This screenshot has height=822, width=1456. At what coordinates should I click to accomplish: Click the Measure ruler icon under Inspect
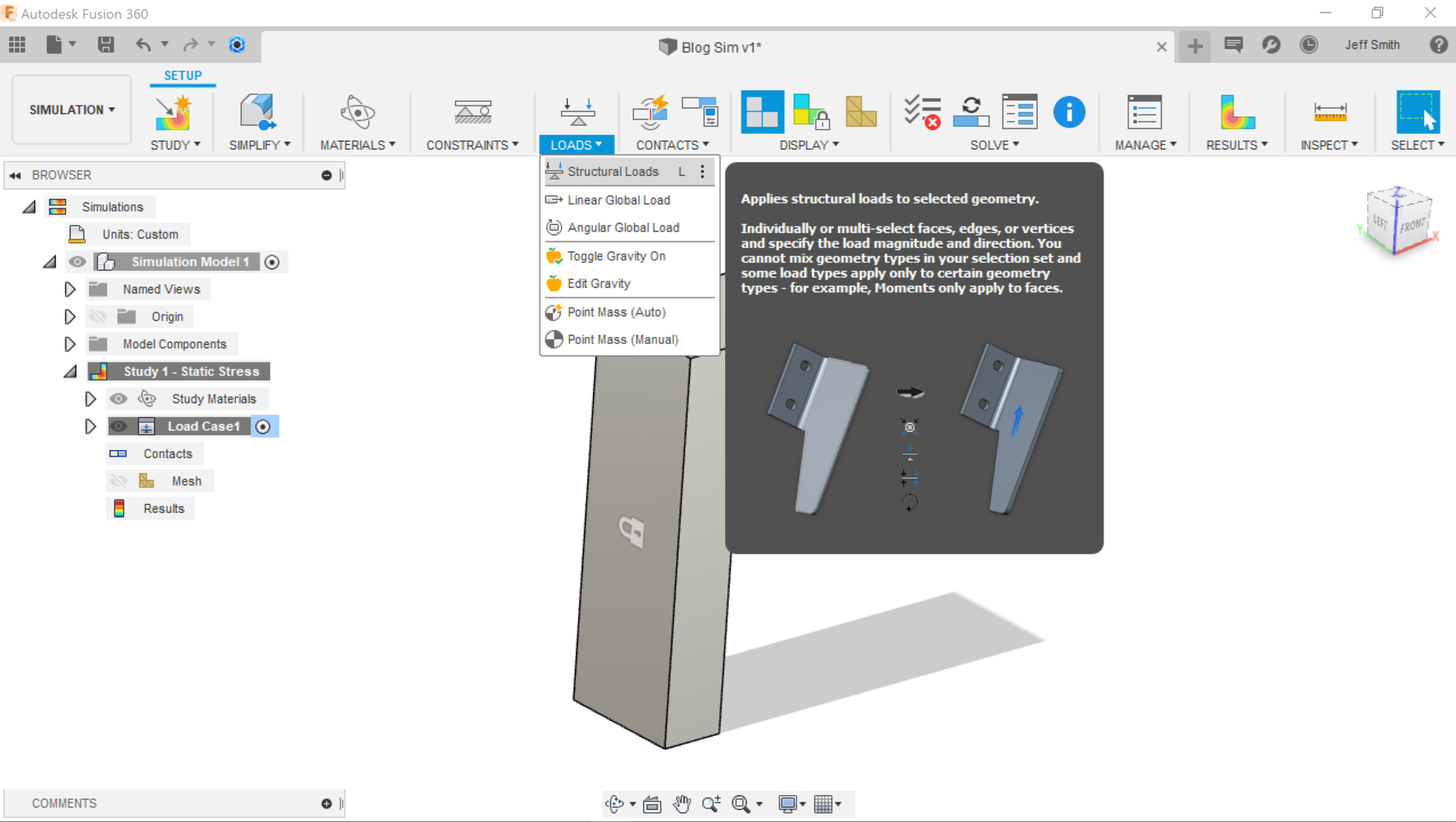click(1329, 112)
